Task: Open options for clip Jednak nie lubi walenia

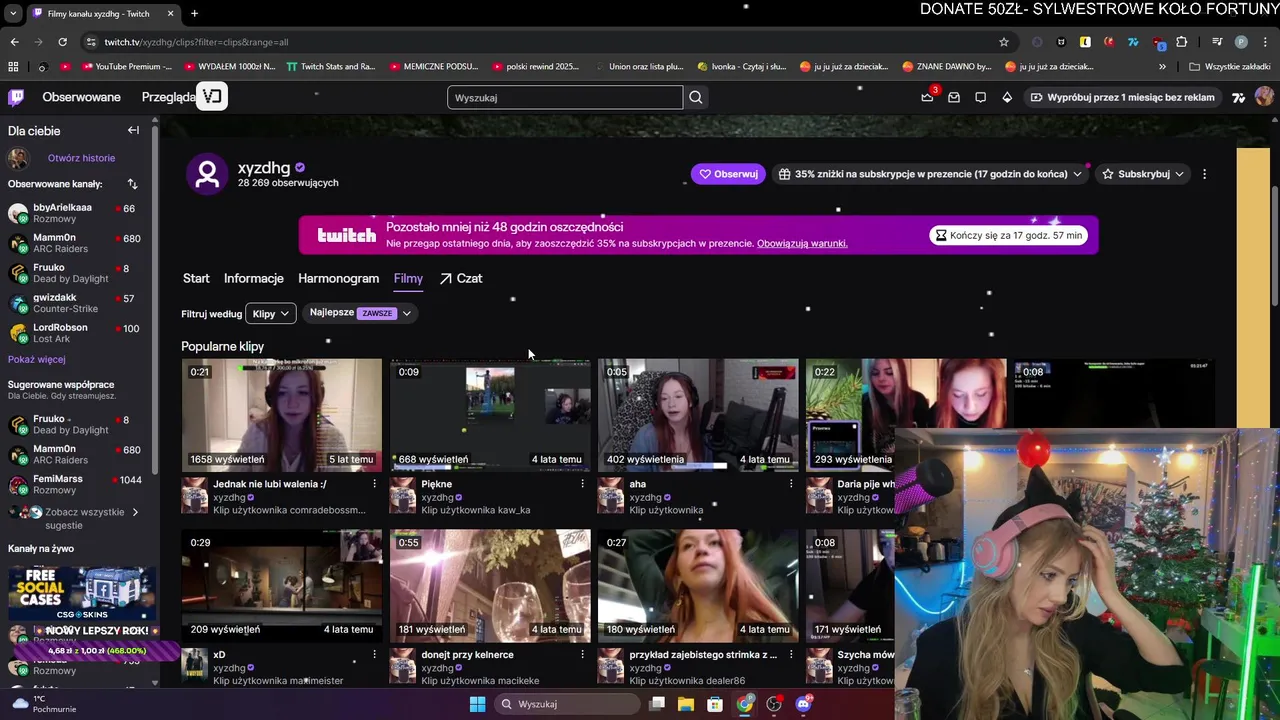Action: pyautogui.click(x=375, y=484)
